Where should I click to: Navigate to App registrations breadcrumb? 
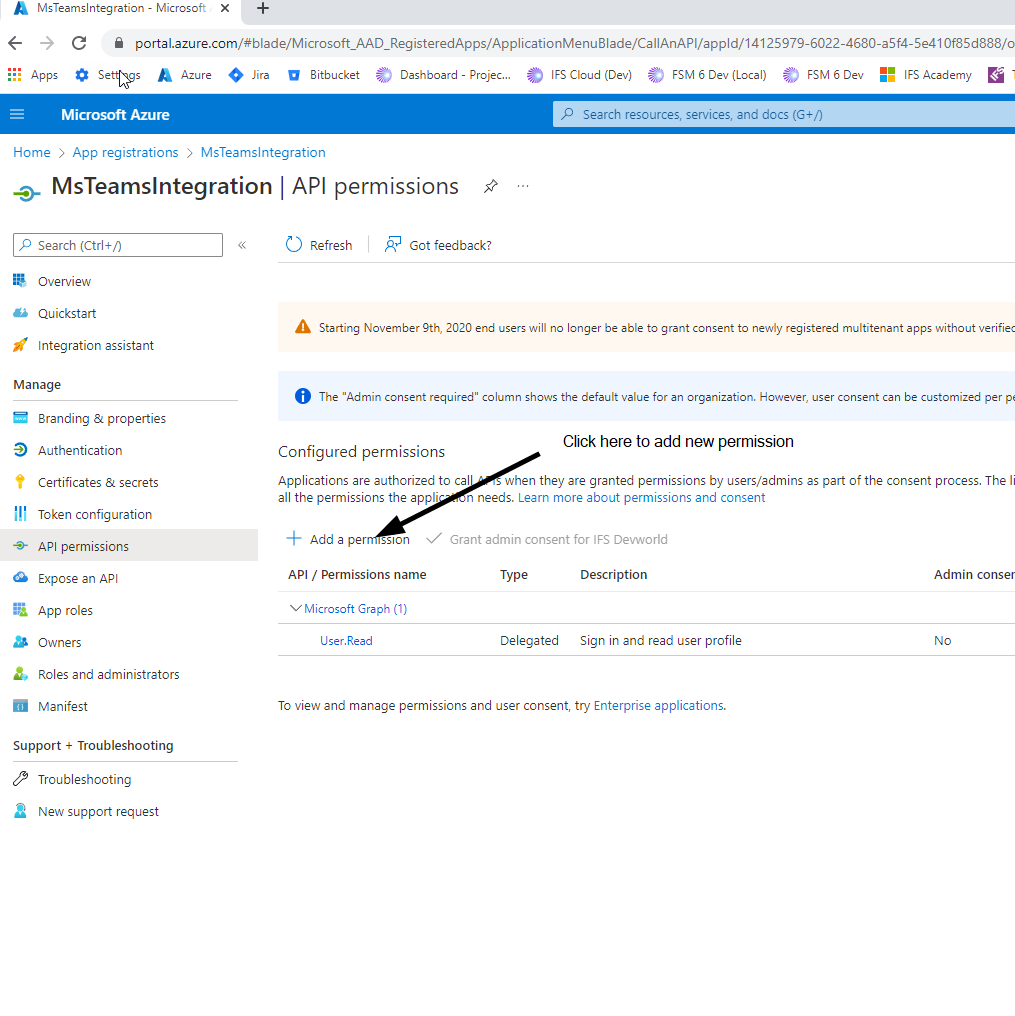coord(125,152)
